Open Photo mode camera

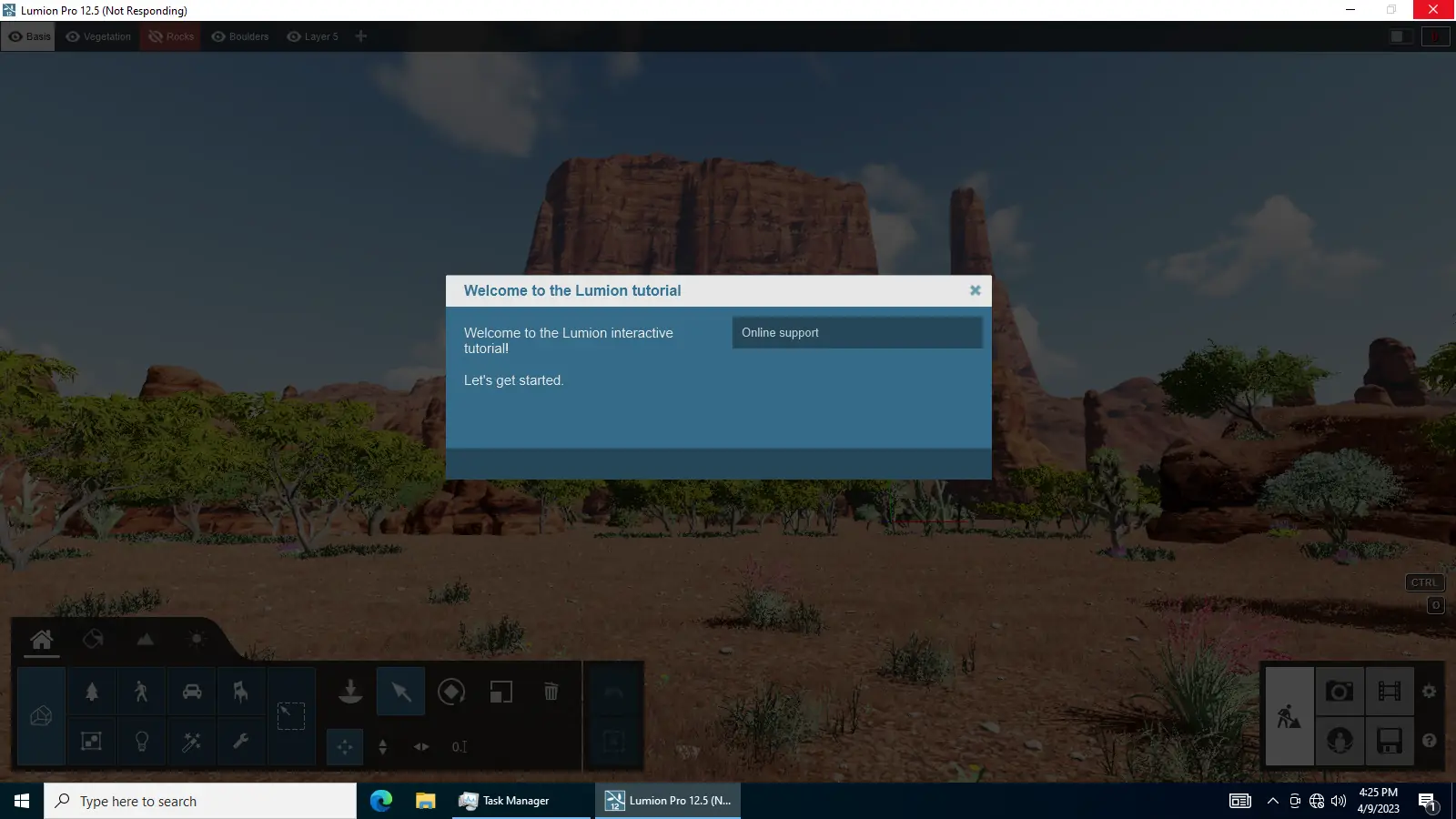tap(1340, 692)
